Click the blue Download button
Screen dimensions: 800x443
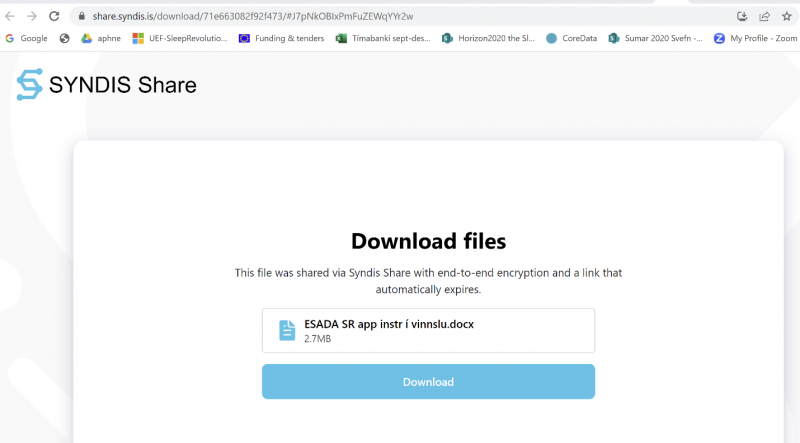[428, 382]
